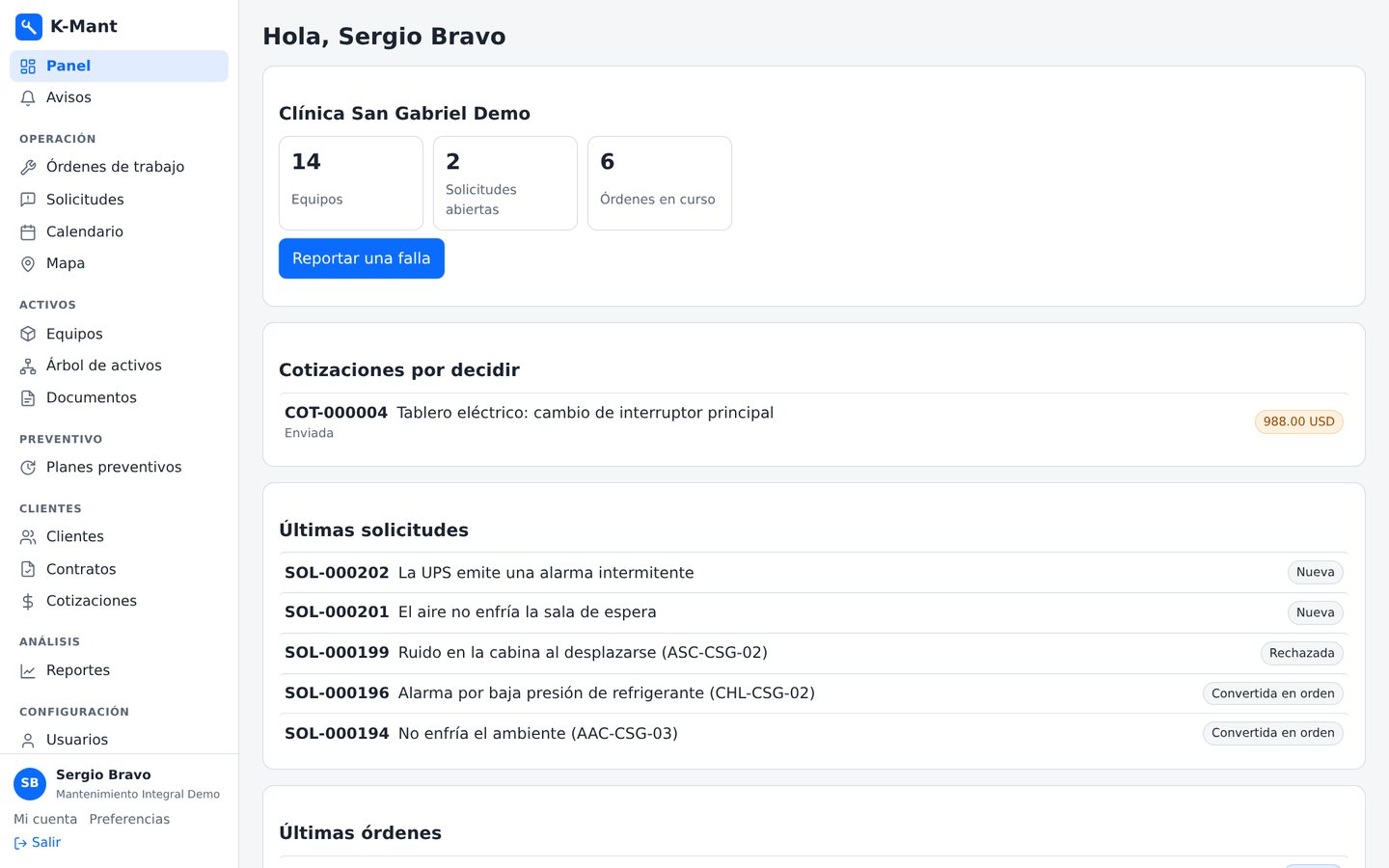1389x868 pixels.
Task: Click the Planes preventivos clock icon
Action: (28, 468)
